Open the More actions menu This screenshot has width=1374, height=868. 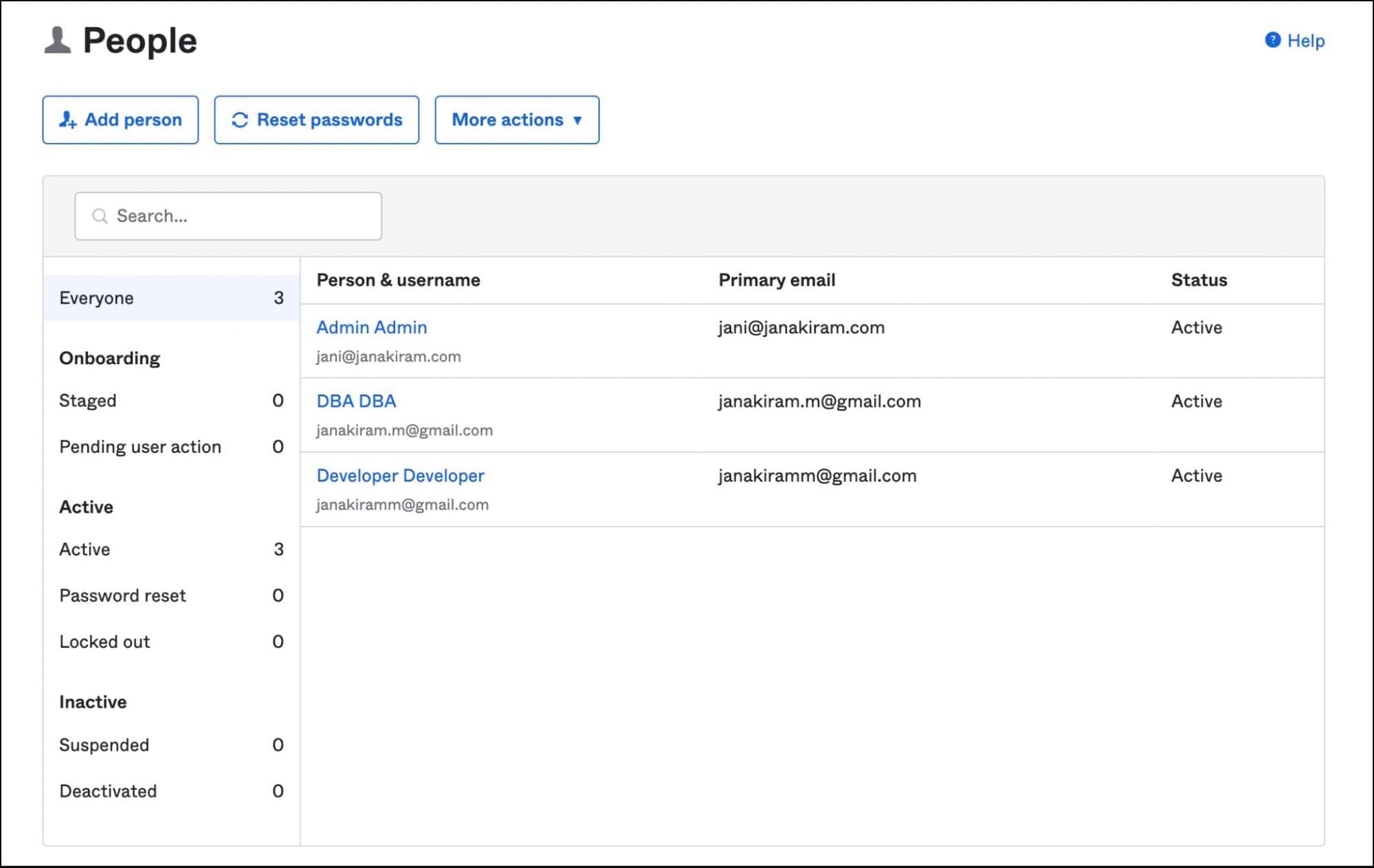tap(507, 120)
